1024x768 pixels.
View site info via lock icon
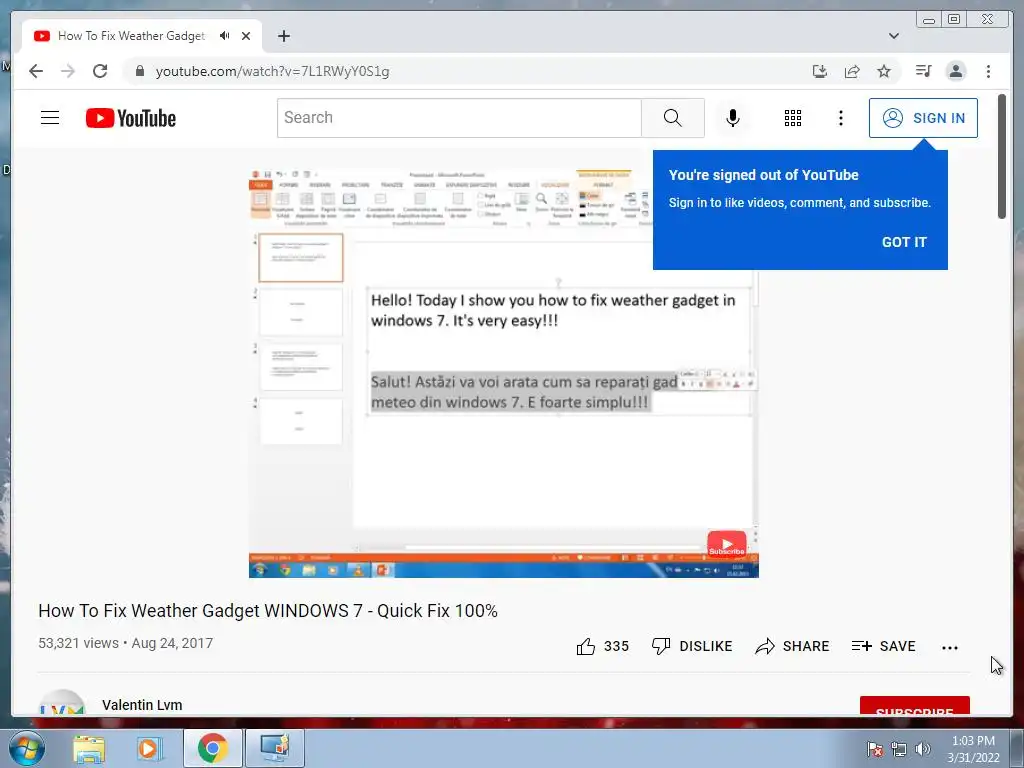pyautogui.click(x=139, y=71)
